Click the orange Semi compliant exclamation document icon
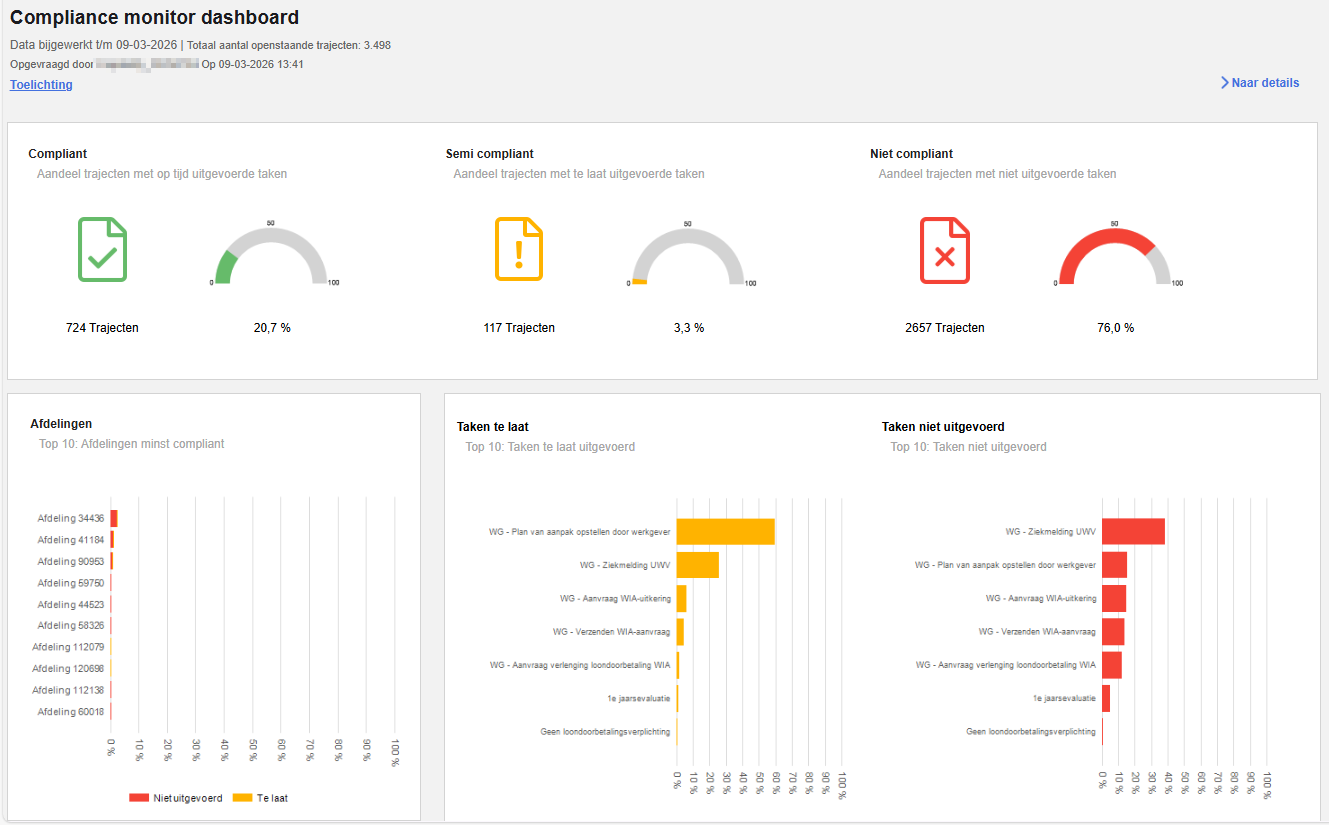This screenshot has height=825, width=1329. (x=519, y=249)
